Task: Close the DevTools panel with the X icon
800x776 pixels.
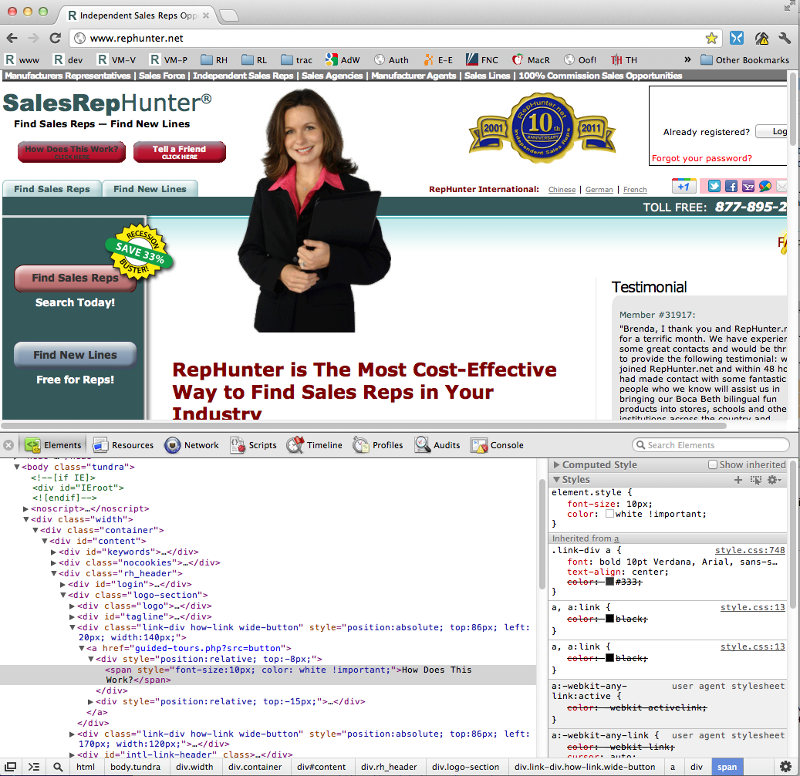Action: pos(8,445)
